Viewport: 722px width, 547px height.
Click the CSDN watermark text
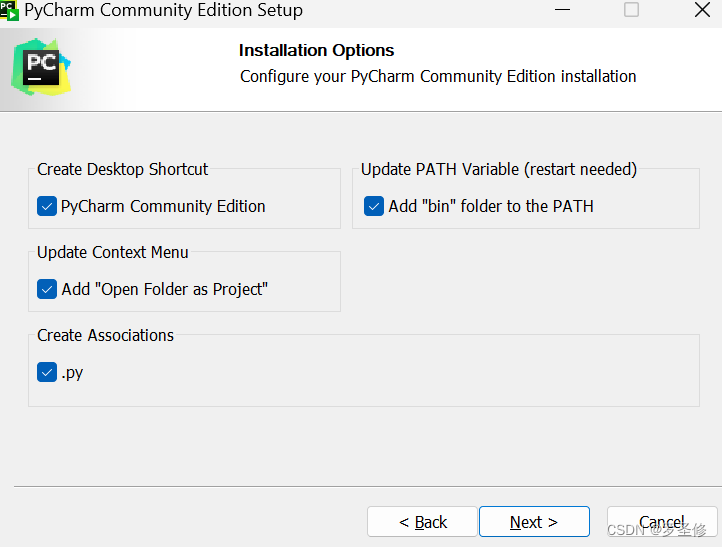[x=657, y=530]
